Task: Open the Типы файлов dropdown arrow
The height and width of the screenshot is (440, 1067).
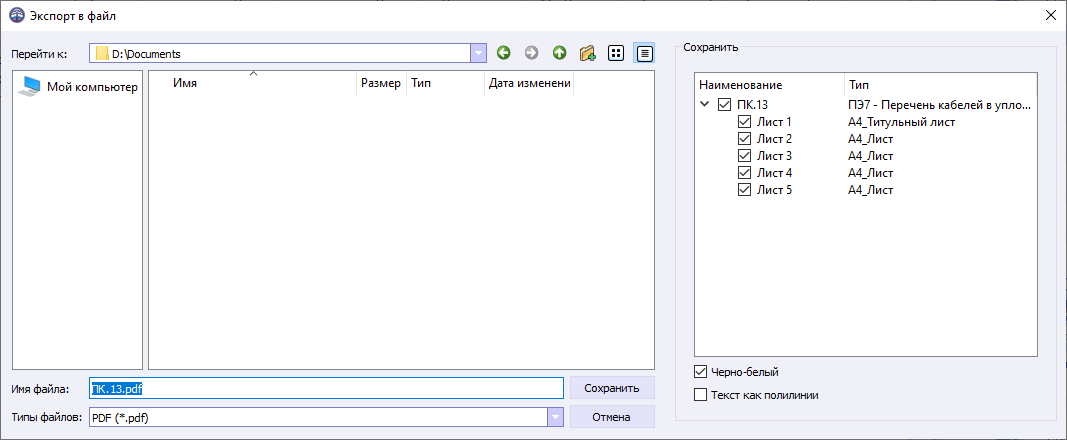Action: 556,417
